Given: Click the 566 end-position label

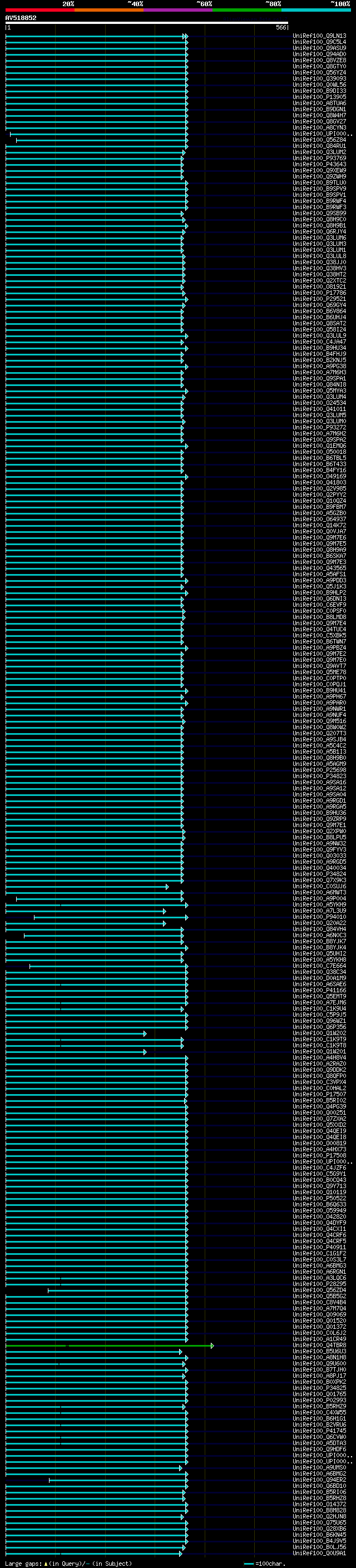Looking at the screenshot, I should tap(280, 27).
